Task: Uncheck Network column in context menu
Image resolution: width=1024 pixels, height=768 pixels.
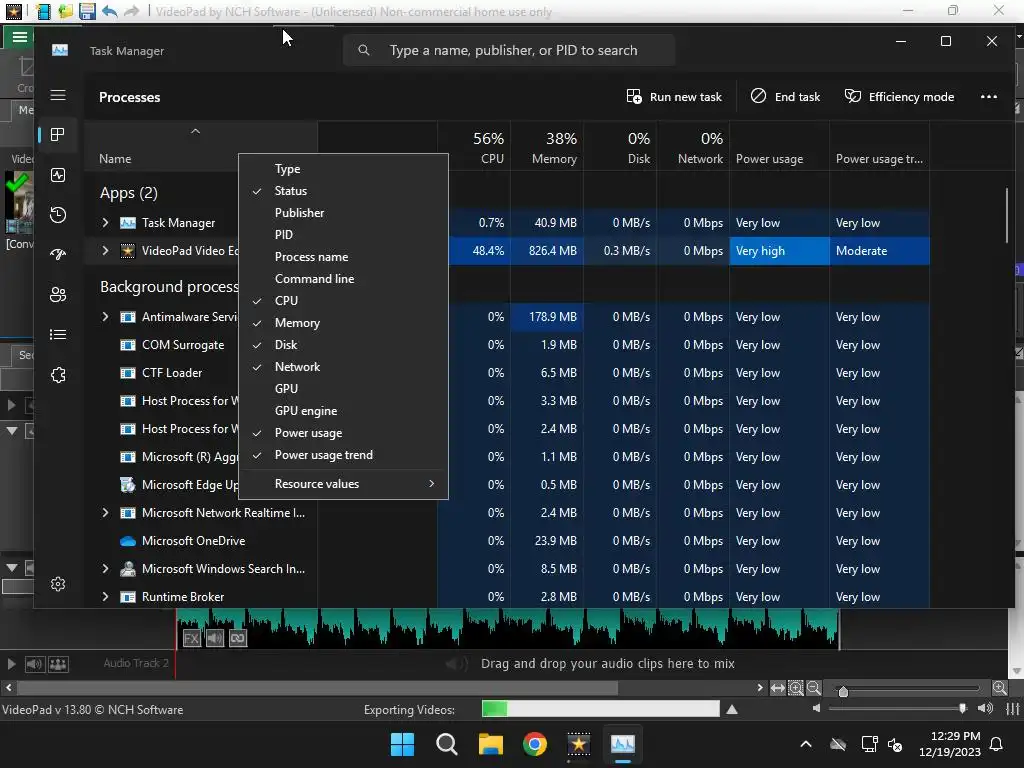Action: 344,367
